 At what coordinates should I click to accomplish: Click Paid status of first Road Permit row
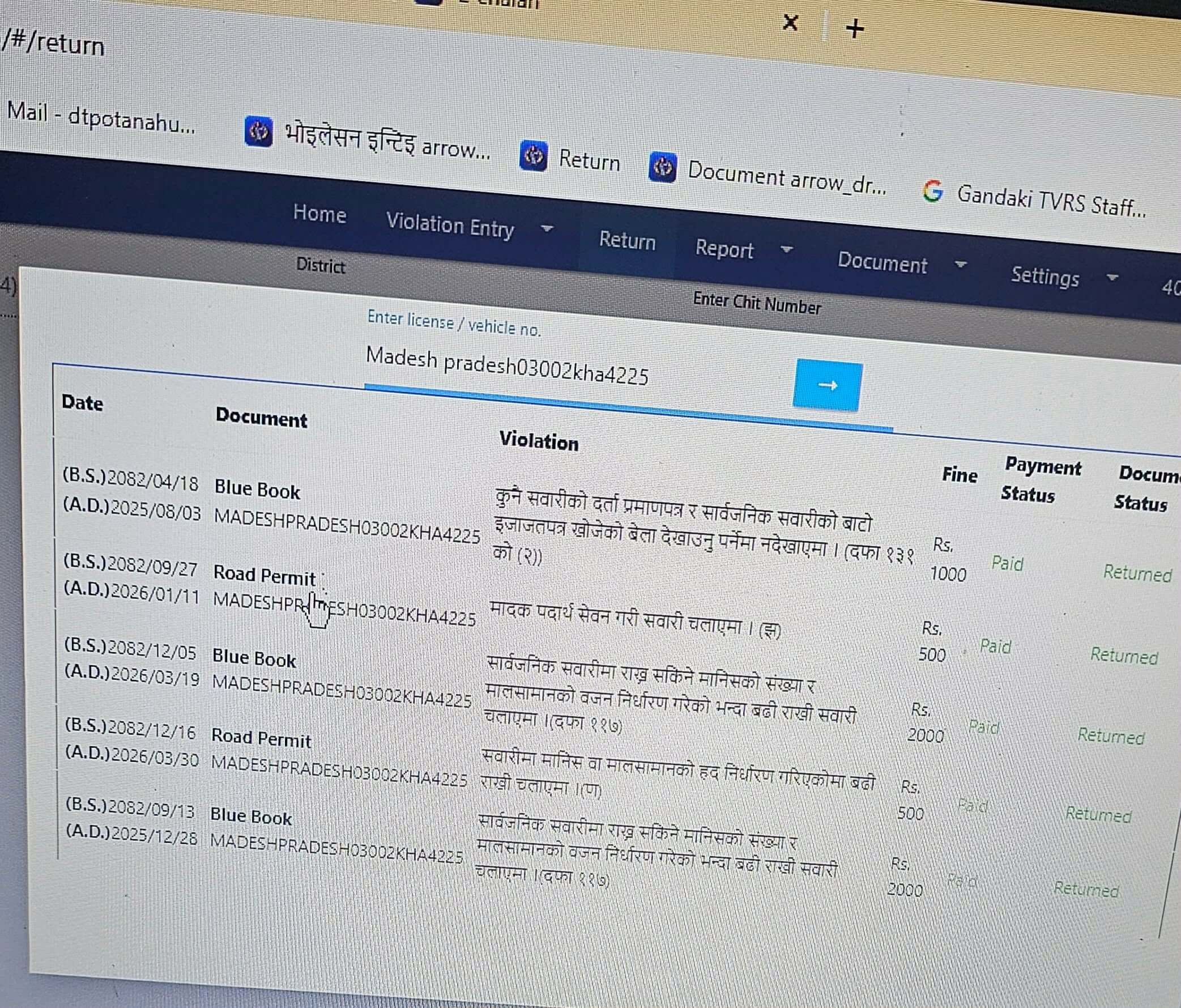[995, 647]
